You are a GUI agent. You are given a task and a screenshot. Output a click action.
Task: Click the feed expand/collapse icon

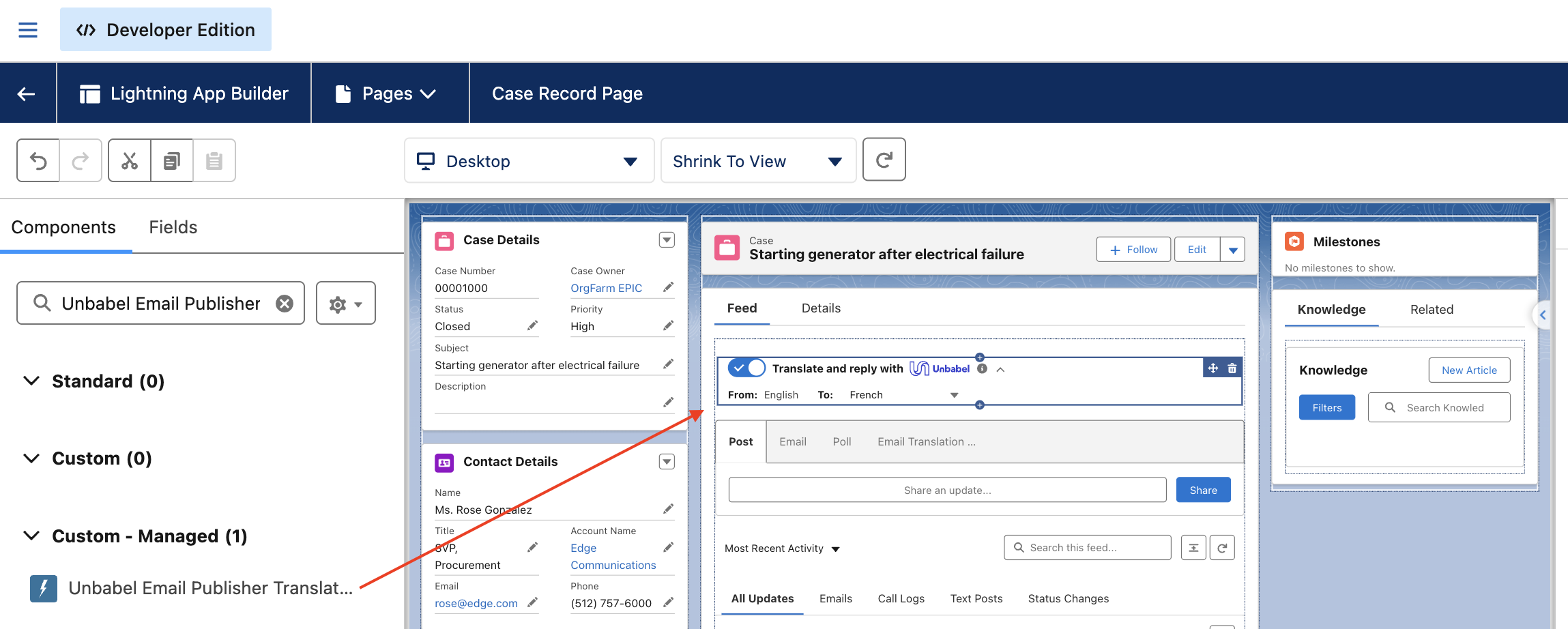(x=1193, y=548)
